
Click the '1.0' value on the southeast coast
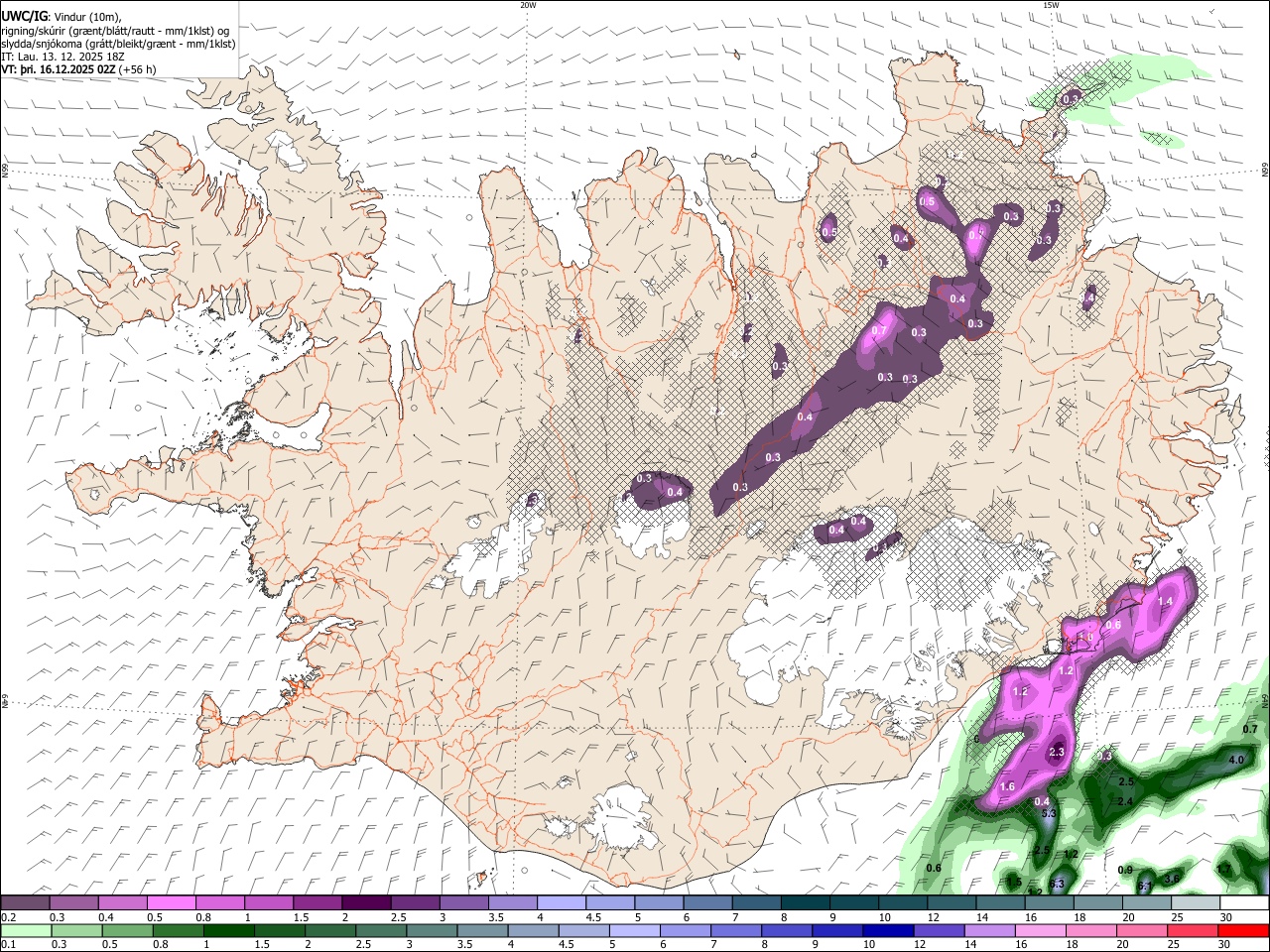click(x=1085, y=638)
